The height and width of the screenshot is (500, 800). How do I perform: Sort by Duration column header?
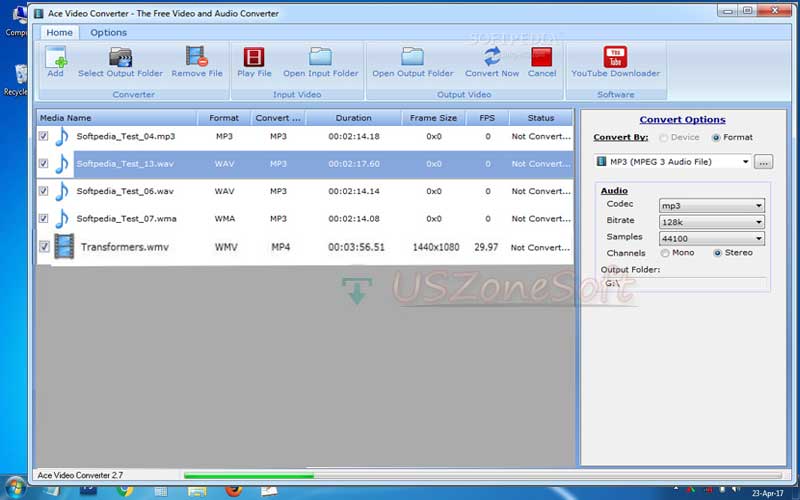point(354,118)
